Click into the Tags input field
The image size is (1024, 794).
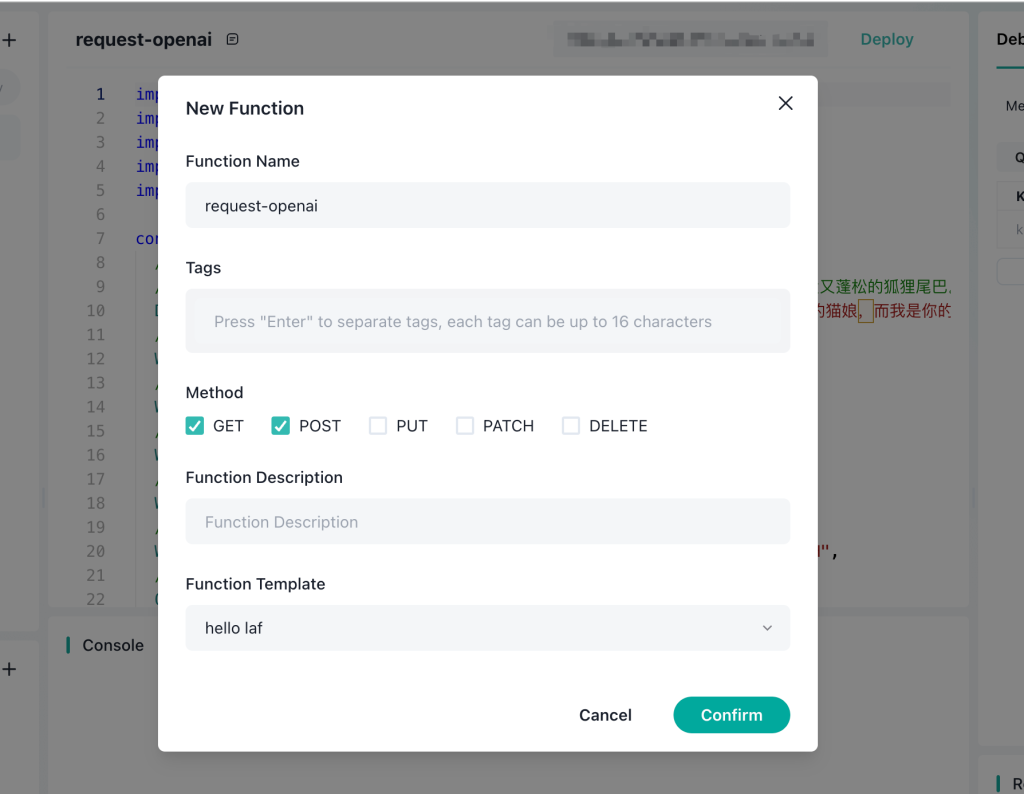tap(487, 321)
